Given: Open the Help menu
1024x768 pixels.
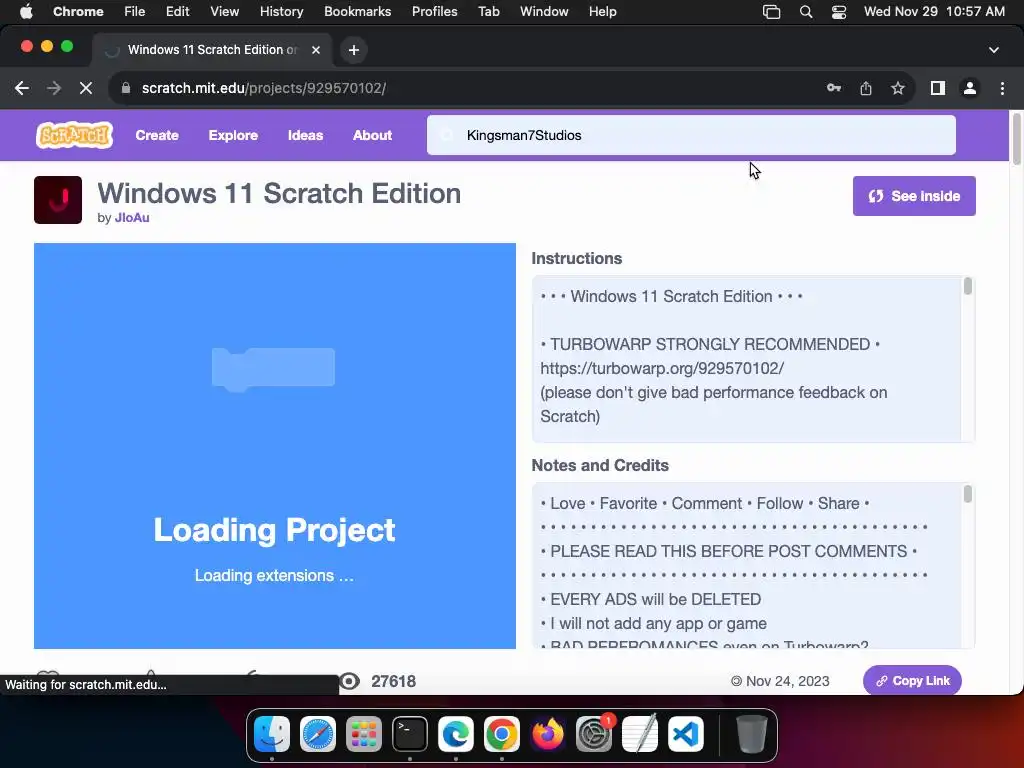Looking at the screenshot, I should tap(602, 12).
